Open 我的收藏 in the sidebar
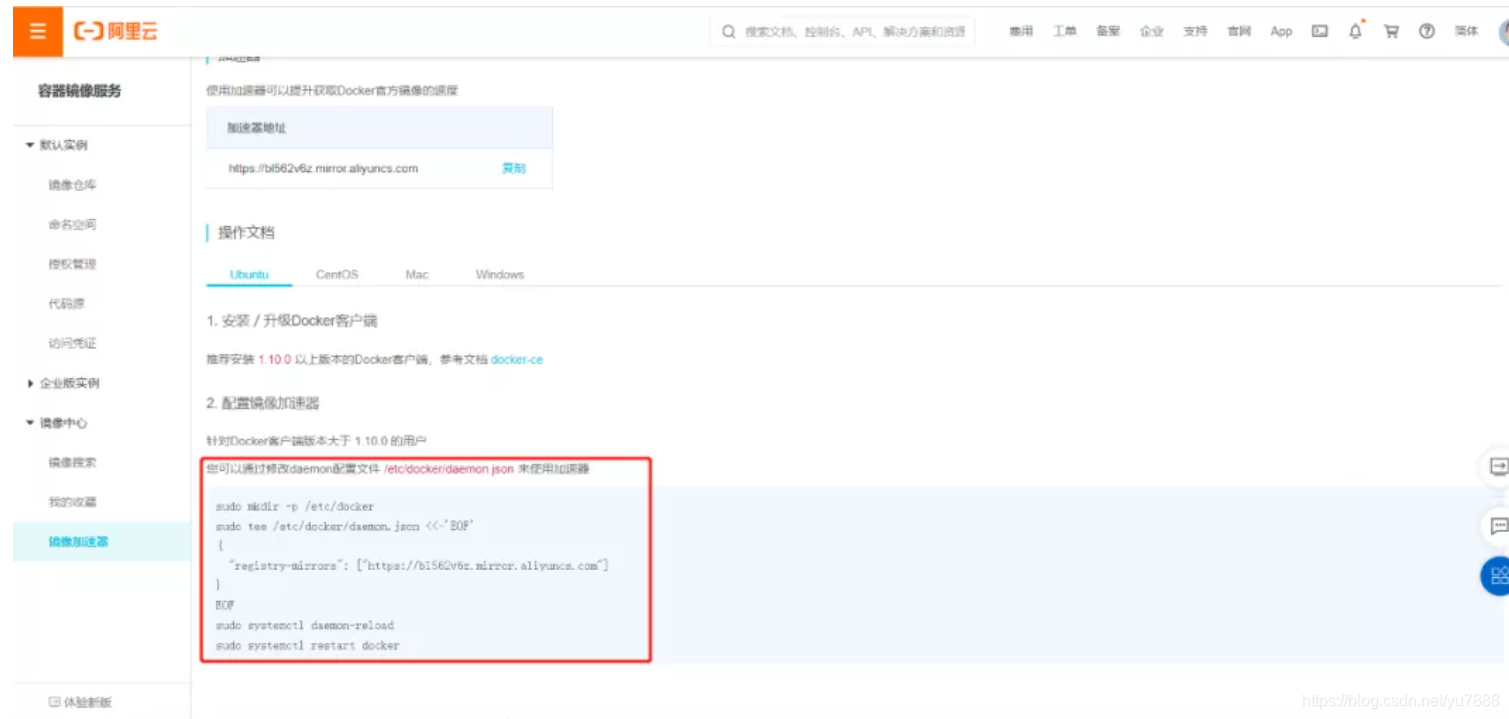 click(x=72, y=502)
